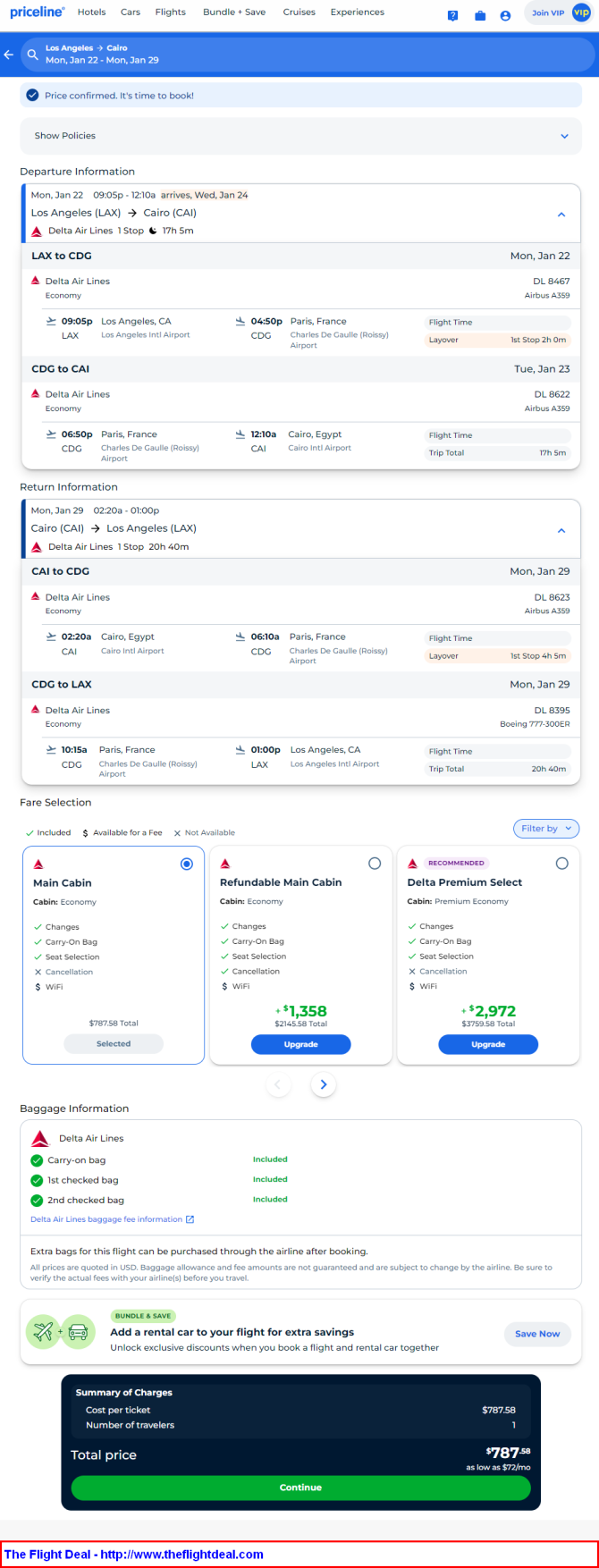599x1568 pixels.
Task: Click the landing icon beside 01:00p
Action: pos(240,750)
